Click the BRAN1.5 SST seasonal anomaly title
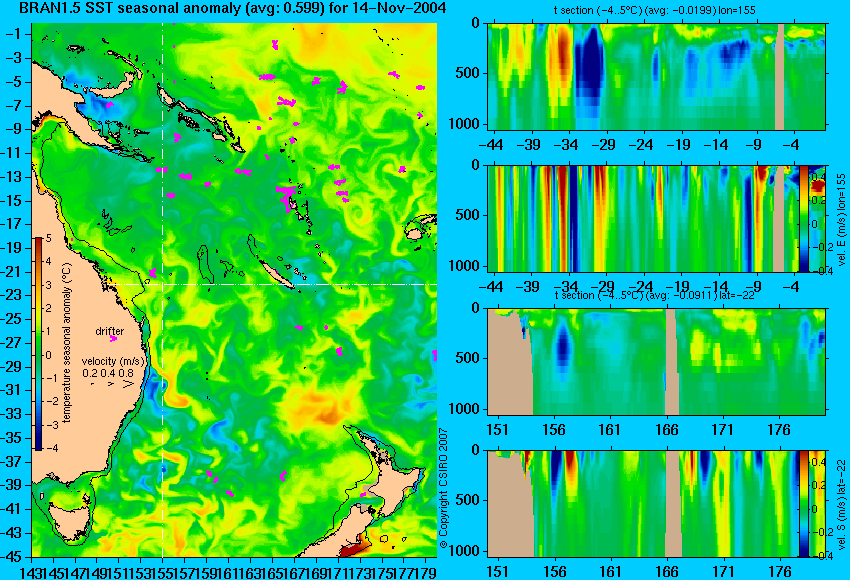850x580 pixels. 233,8
